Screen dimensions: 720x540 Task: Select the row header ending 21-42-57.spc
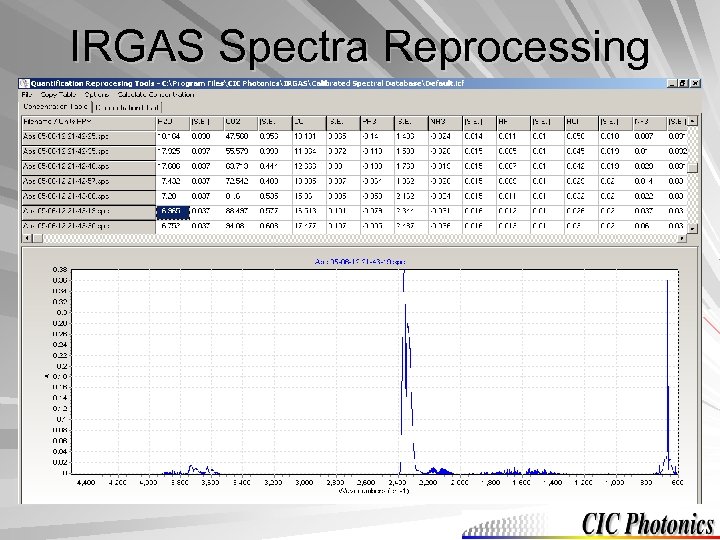pos(89,182)
